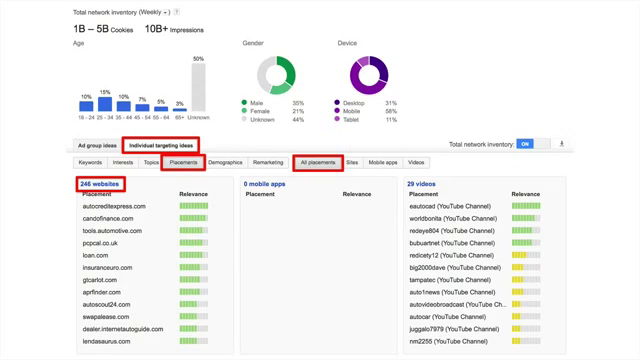Viewport: 640px width, 360px height.
Task: Click relevance bar for redicety12 channel
Action: tap(526, 255)
